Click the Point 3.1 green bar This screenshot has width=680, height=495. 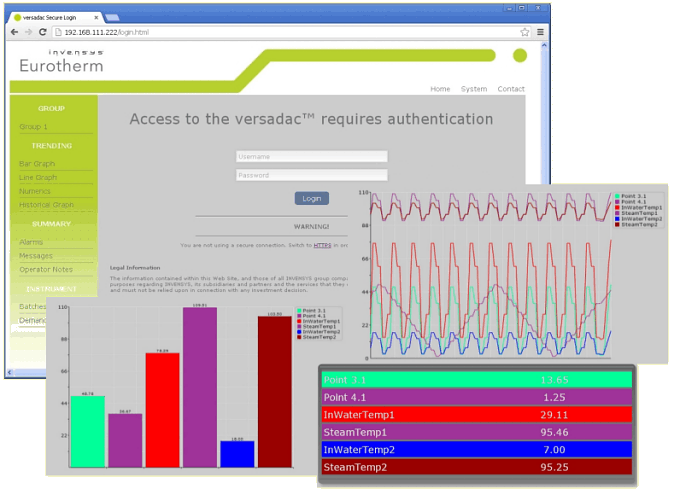[88, 432]
